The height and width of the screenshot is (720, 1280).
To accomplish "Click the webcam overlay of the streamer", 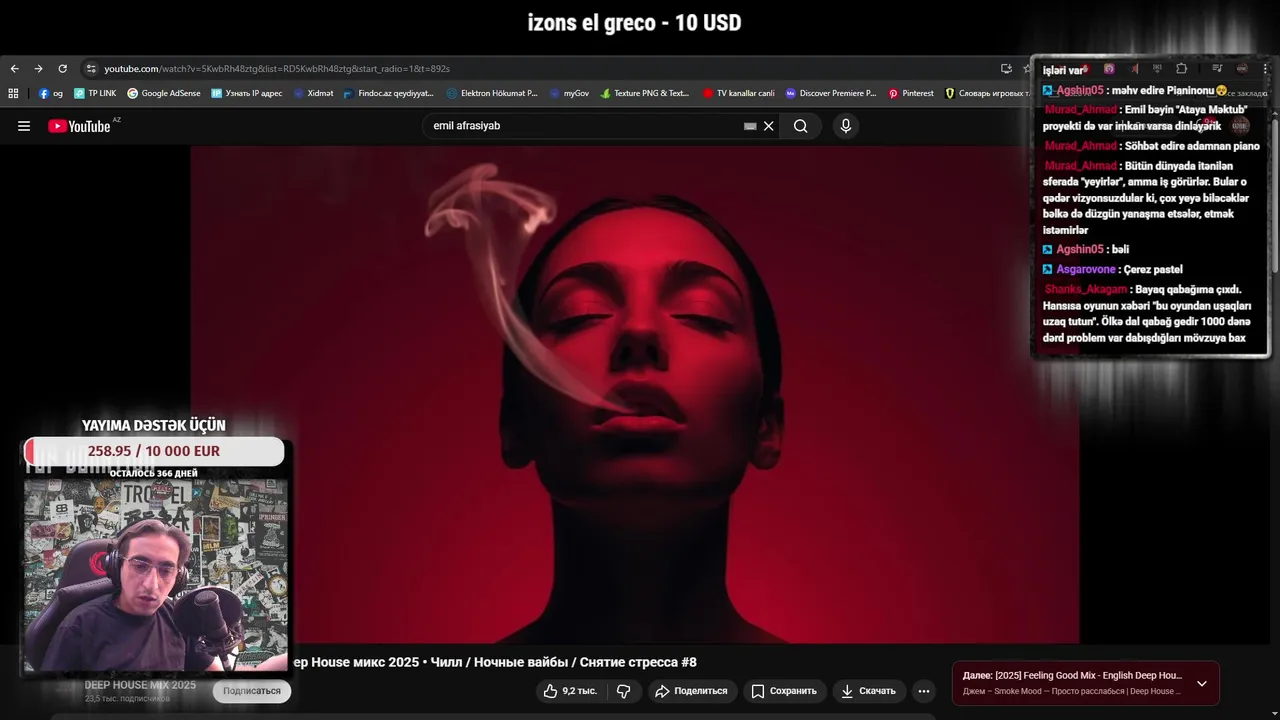I will [x=155, y=575].
